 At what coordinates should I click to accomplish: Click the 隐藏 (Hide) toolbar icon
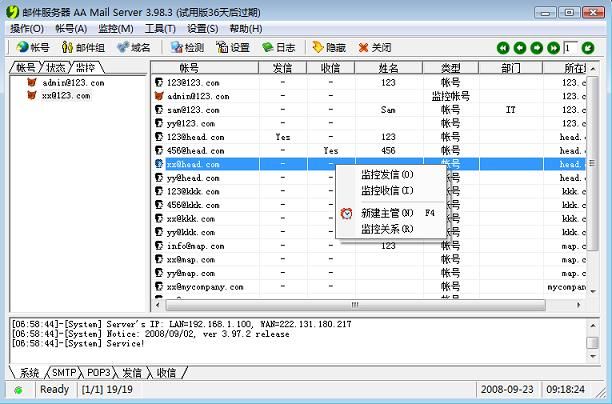(x=328, y=47)
